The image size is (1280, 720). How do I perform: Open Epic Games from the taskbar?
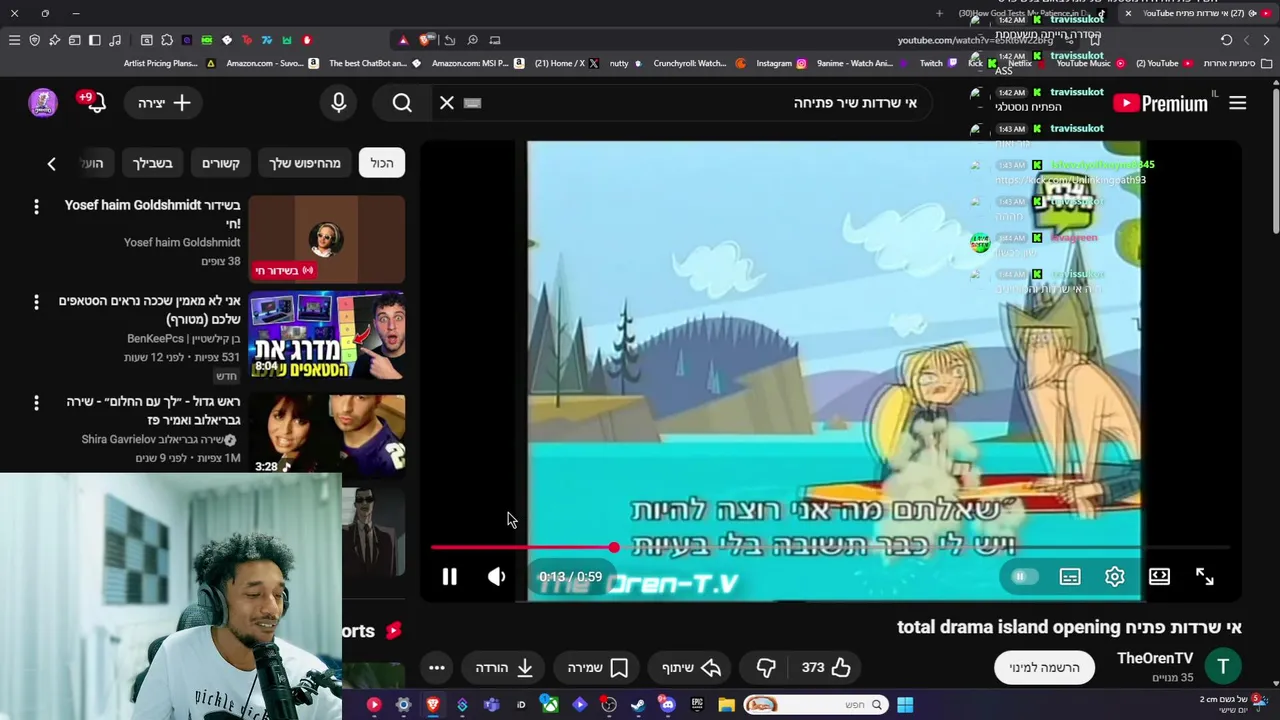click(697, 705)
